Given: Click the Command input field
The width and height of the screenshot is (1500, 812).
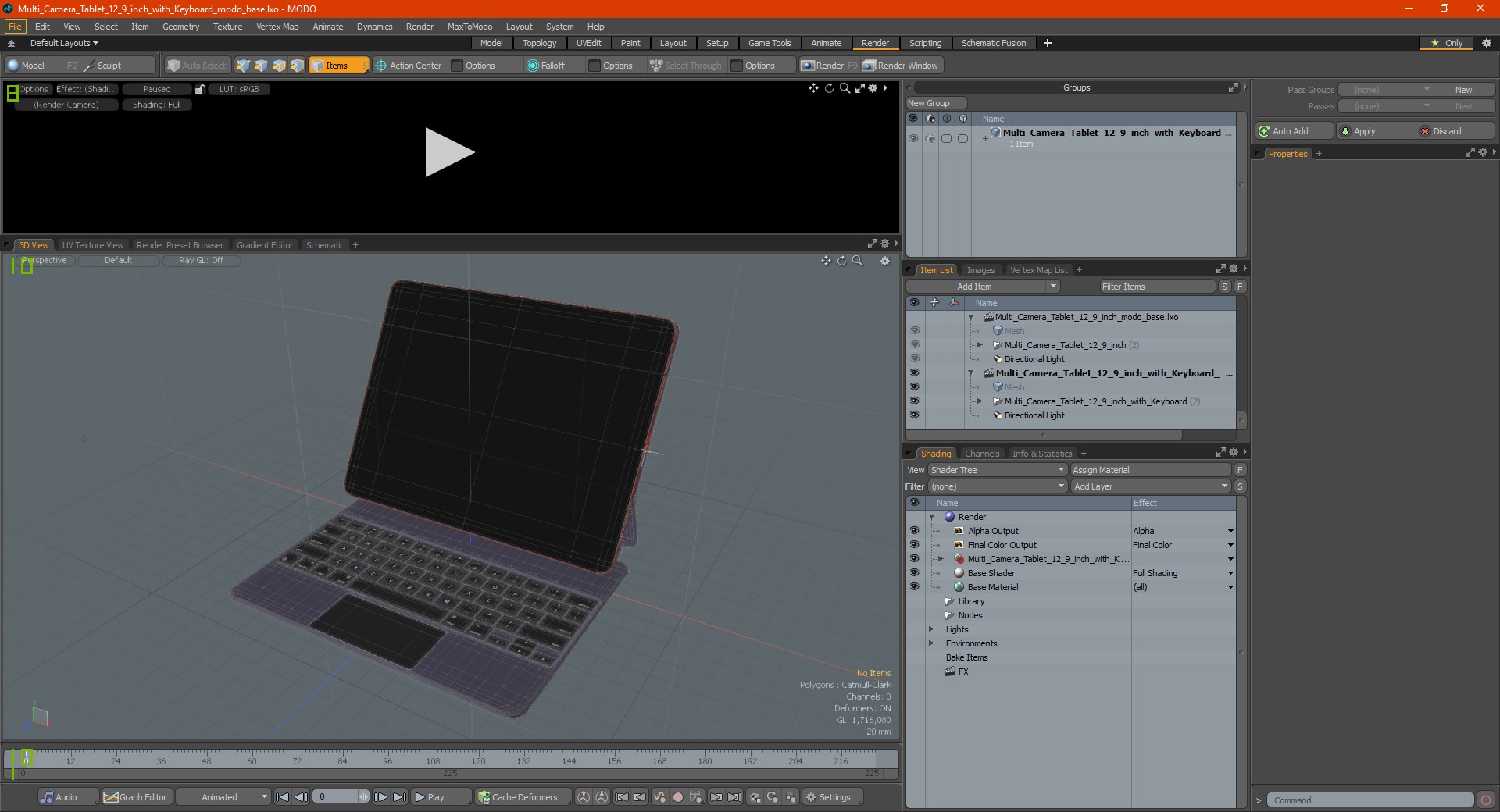Looking at the screenshot, I should point(1371,800).
